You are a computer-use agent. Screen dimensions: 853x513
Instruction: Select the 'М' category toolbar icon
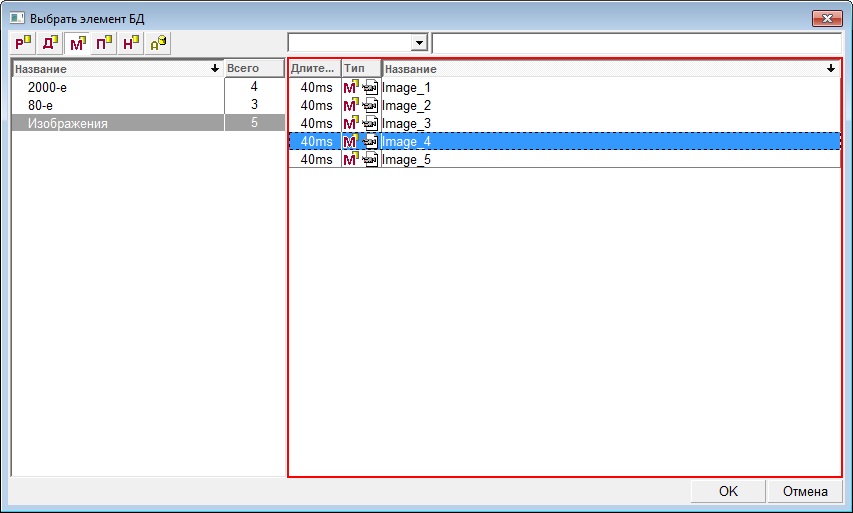77,43
